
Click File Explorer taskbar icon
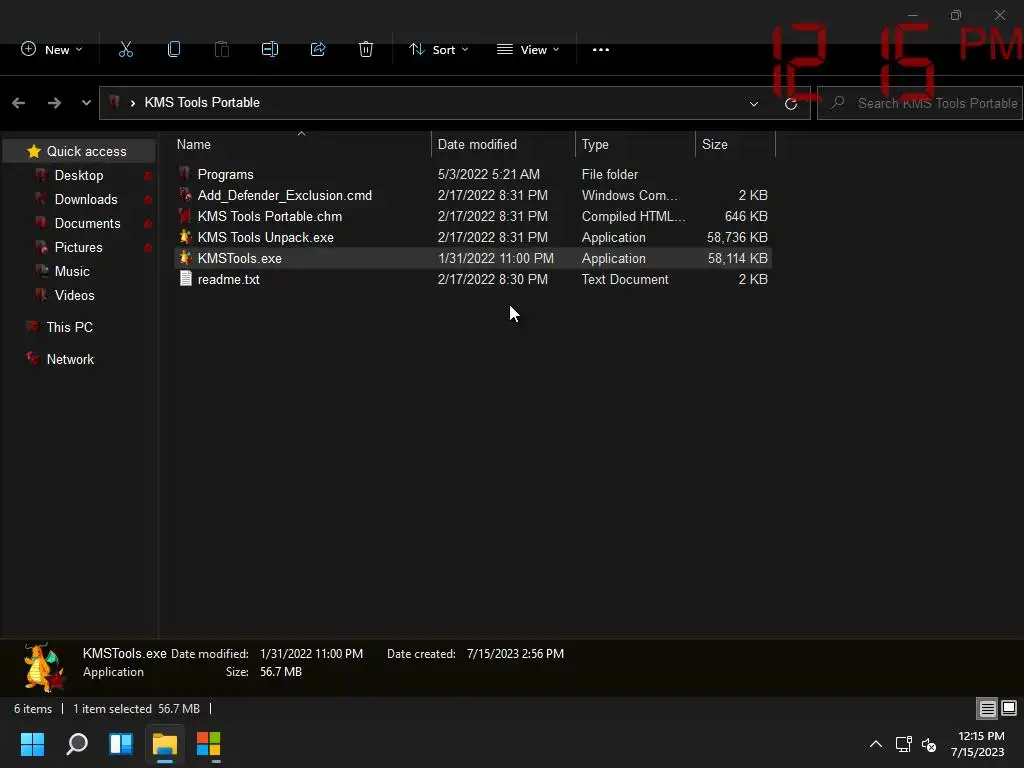click(x=165, y=744)
